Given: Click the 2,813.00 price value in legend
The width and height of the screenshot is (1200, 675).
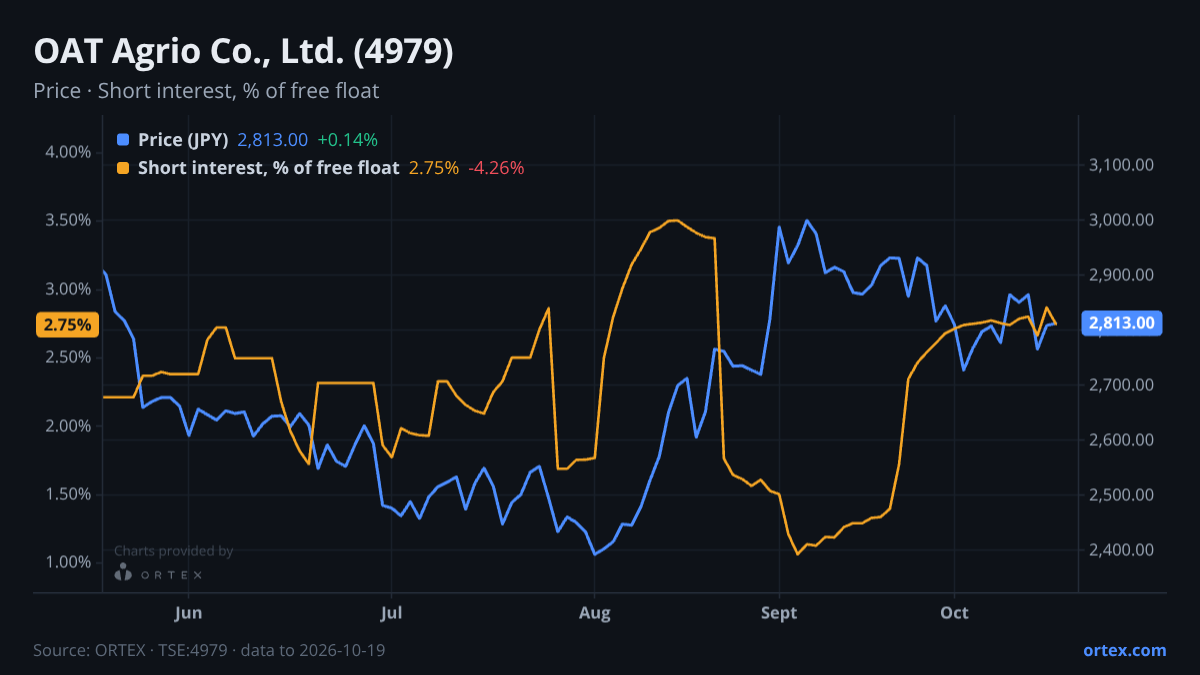Looking at the screenshot, I should pos(273,140).
